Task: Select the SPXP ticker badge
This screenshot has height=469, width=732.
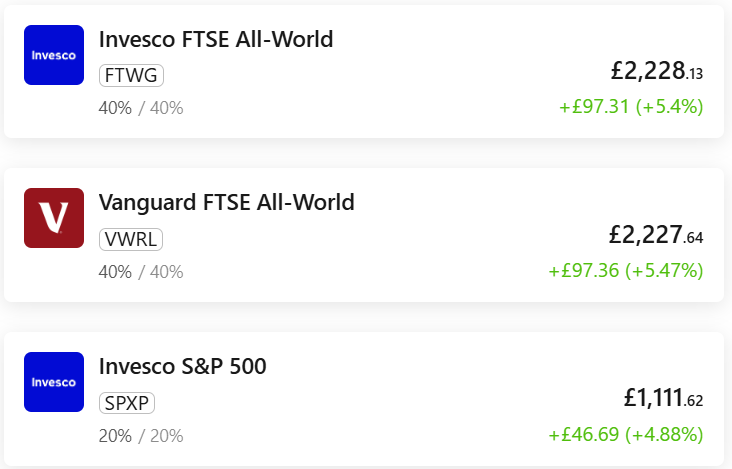Action: pos(127,403)
